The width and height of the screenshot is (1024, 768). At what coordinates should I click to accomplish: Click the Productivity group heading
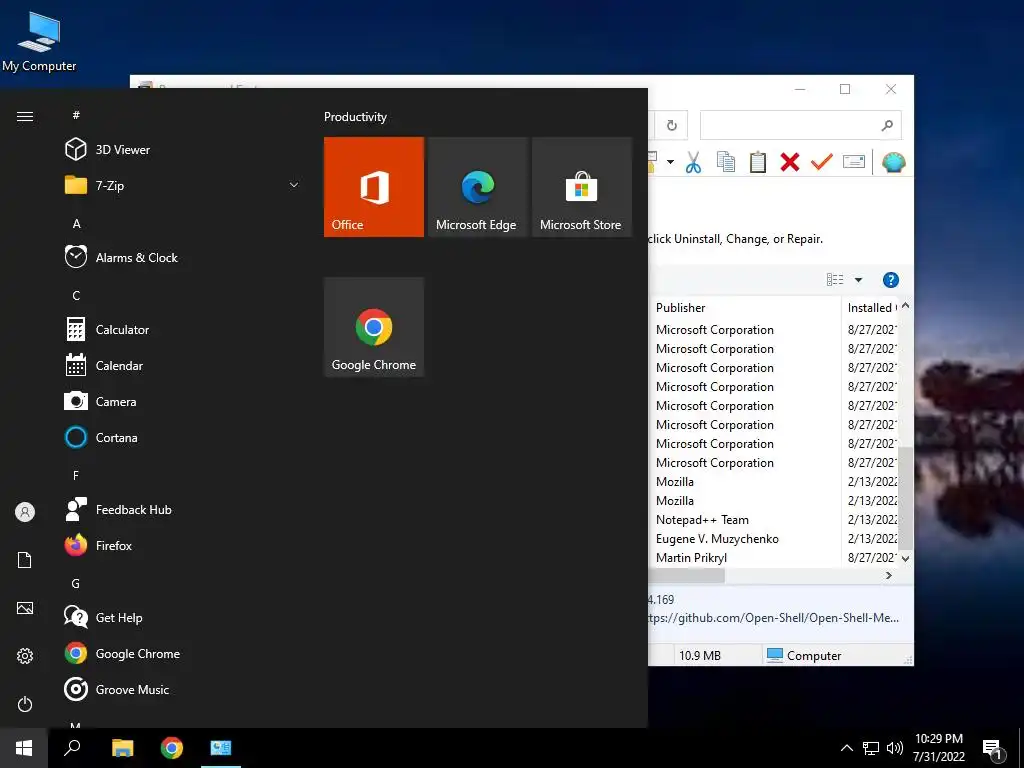(x=355, y=117)
